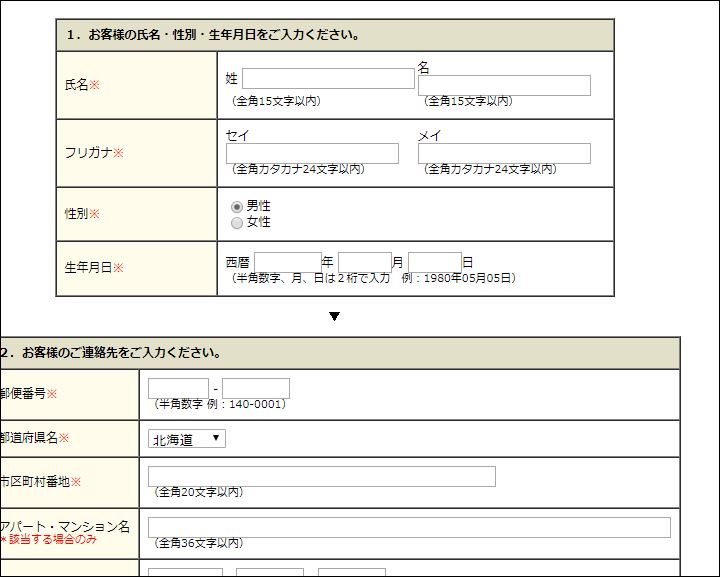Click the birth month (月) input field
Screen dimensions: 720x577
pyautogui.click(x=365, y=263)
